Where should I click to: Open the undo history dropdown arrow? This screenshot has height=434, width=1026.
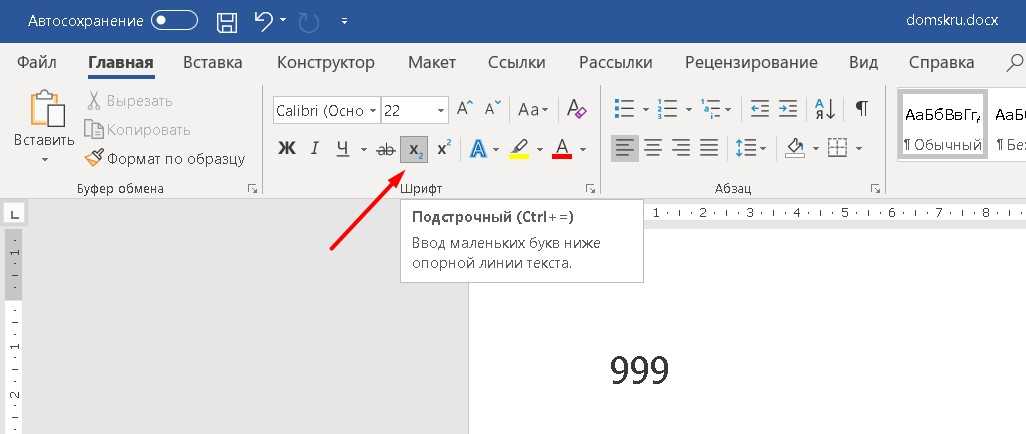[283, 20]
